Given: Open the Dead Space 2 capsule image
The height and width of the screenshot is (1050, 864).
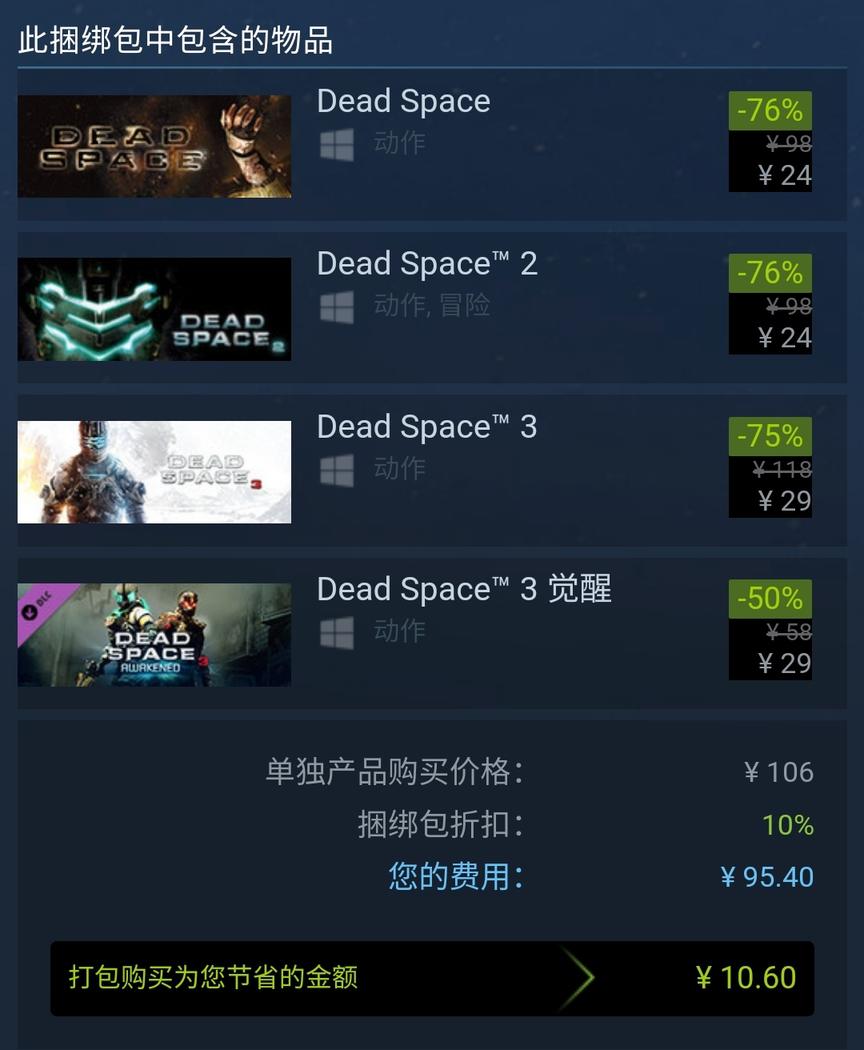Looking at the screenshot, I should 154,309.
